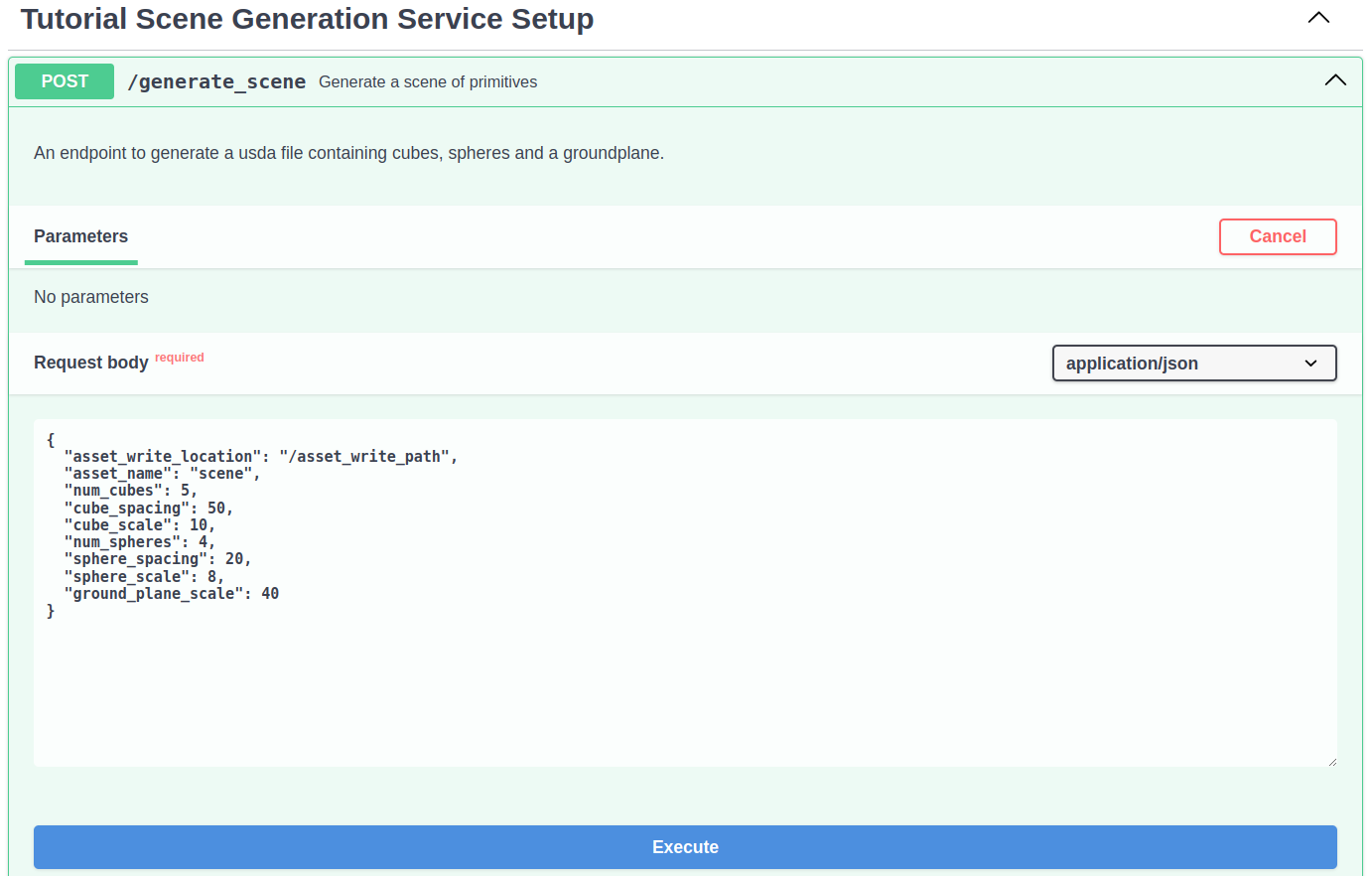Click the Request body heading
Viewport: 1372px width, 876px height.
click(x=91, y=363)
